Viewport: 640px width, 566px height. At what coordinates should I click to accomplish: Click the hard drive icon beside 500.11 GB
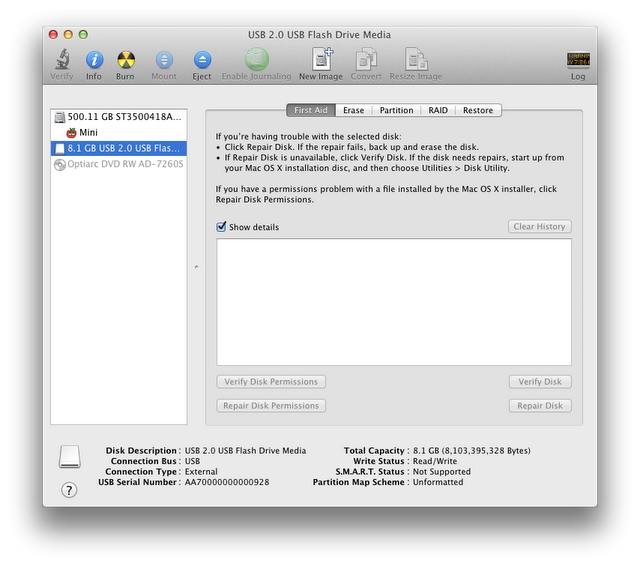tap(60, 117)
